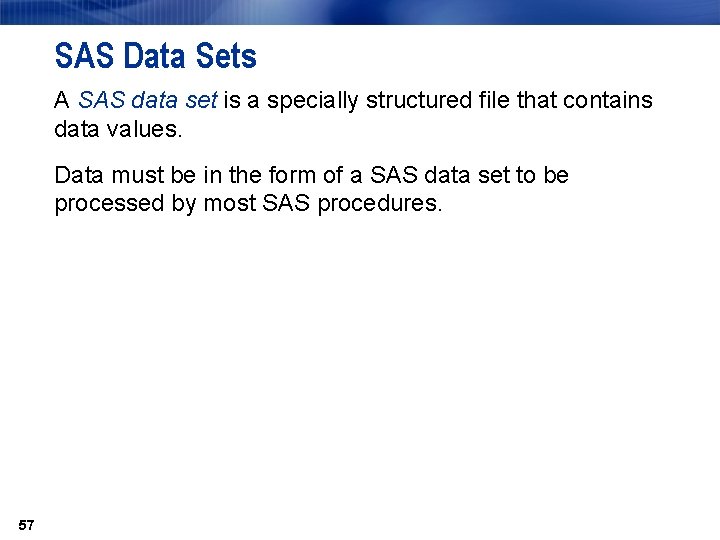Click the leading "A" of the first paragraph
The image size is (720, 540).
(62, 101)
